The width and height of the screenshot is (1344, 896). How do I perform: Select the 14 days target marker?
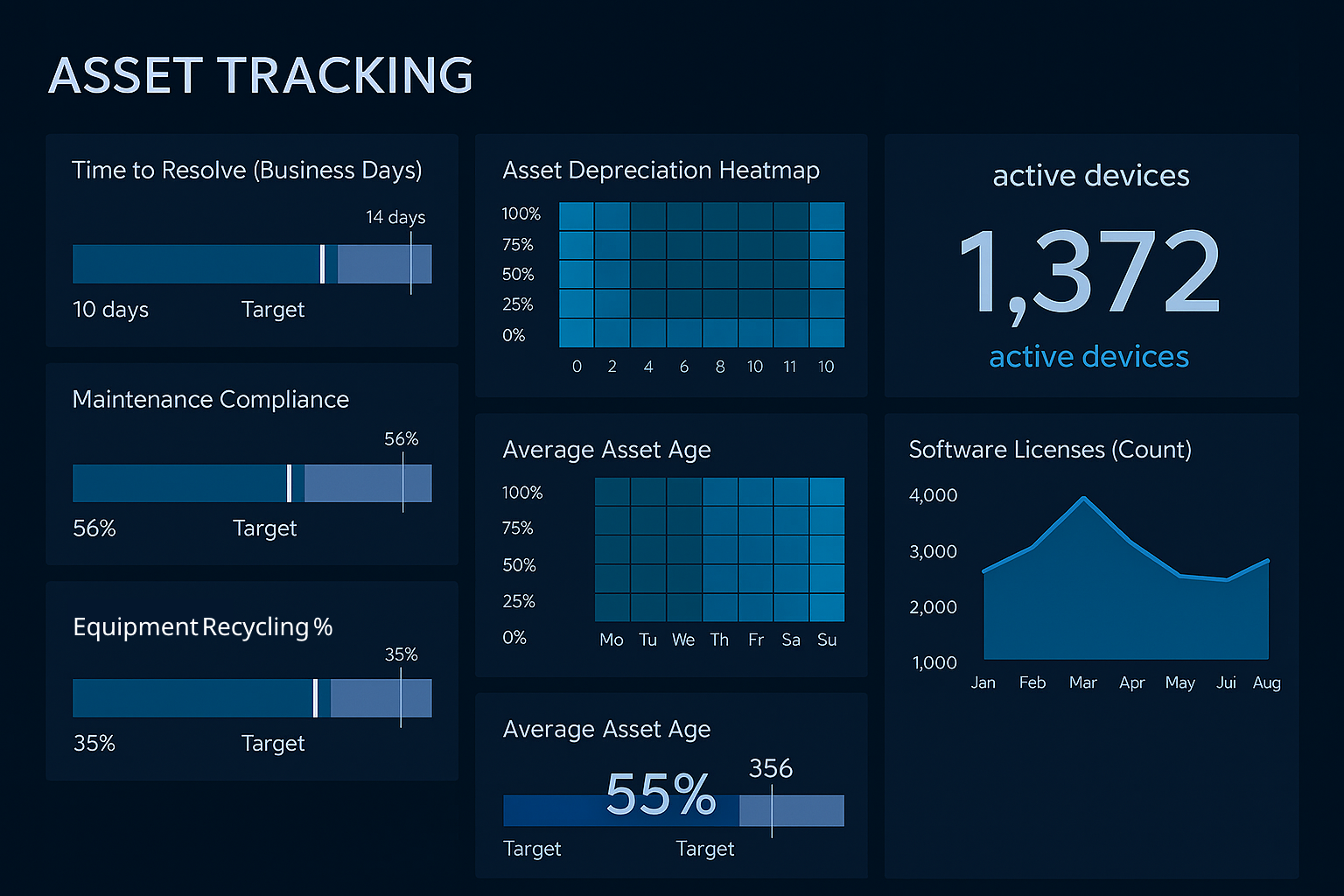[x=411, y=263]
